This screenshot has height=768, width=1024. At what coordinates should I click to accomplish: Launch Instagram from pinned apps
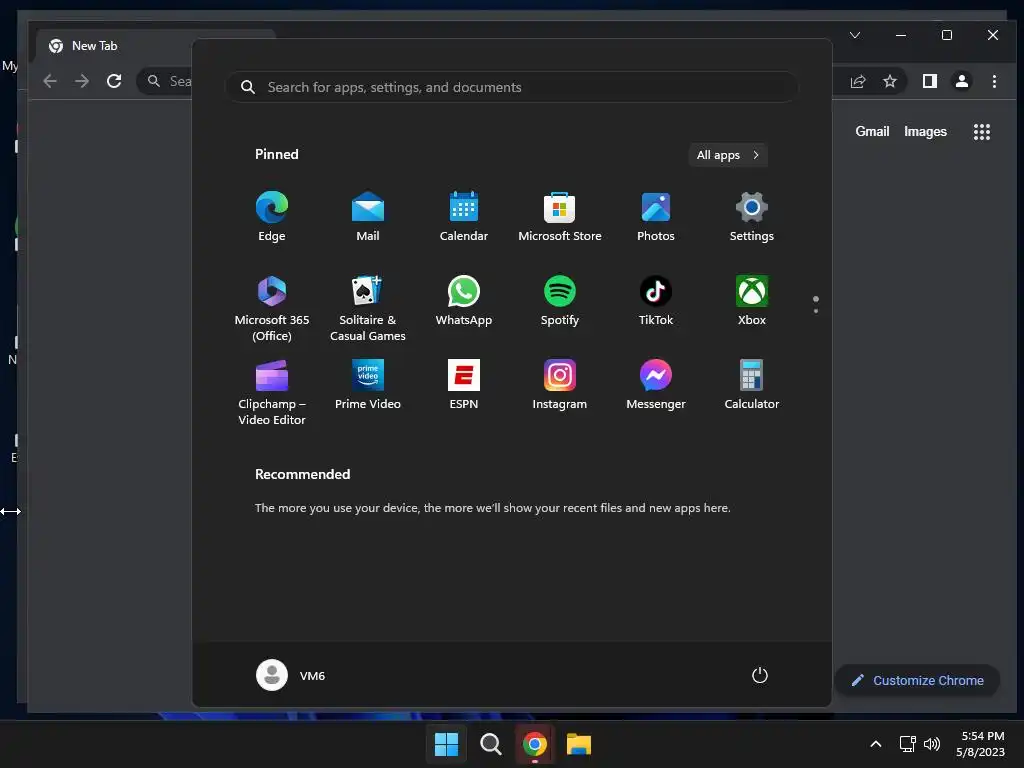pos(560,385)
